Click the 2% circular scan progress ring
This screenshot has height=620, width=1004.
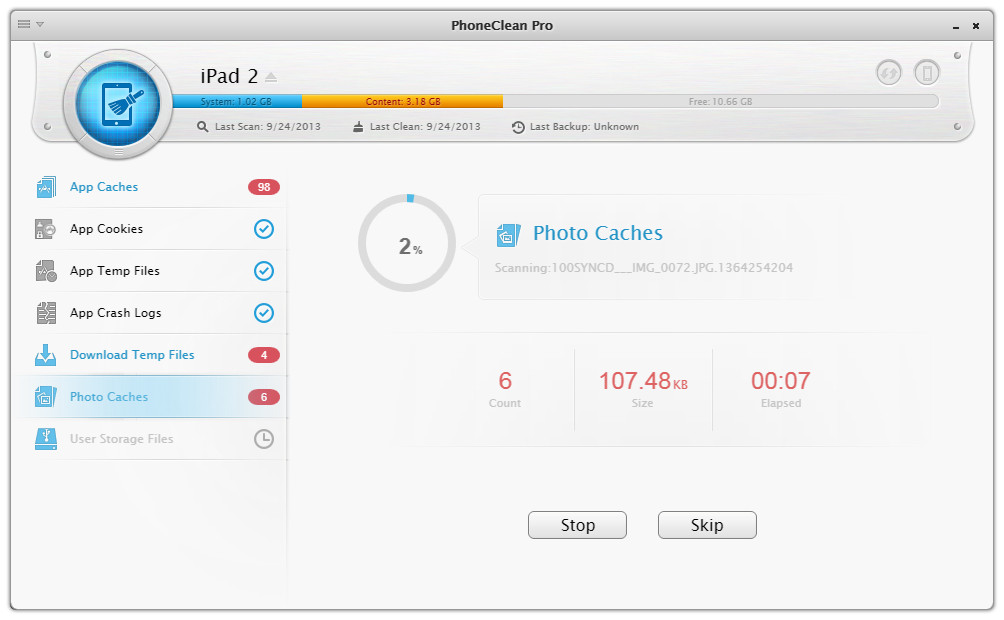pos(407,243)
